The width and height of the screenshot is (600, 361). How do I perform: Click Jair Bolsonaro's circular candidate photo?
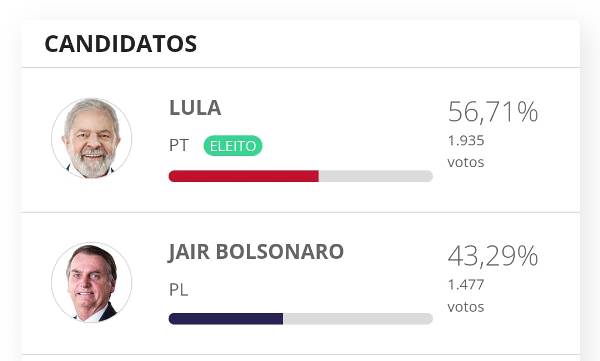(x=91, y=283)
